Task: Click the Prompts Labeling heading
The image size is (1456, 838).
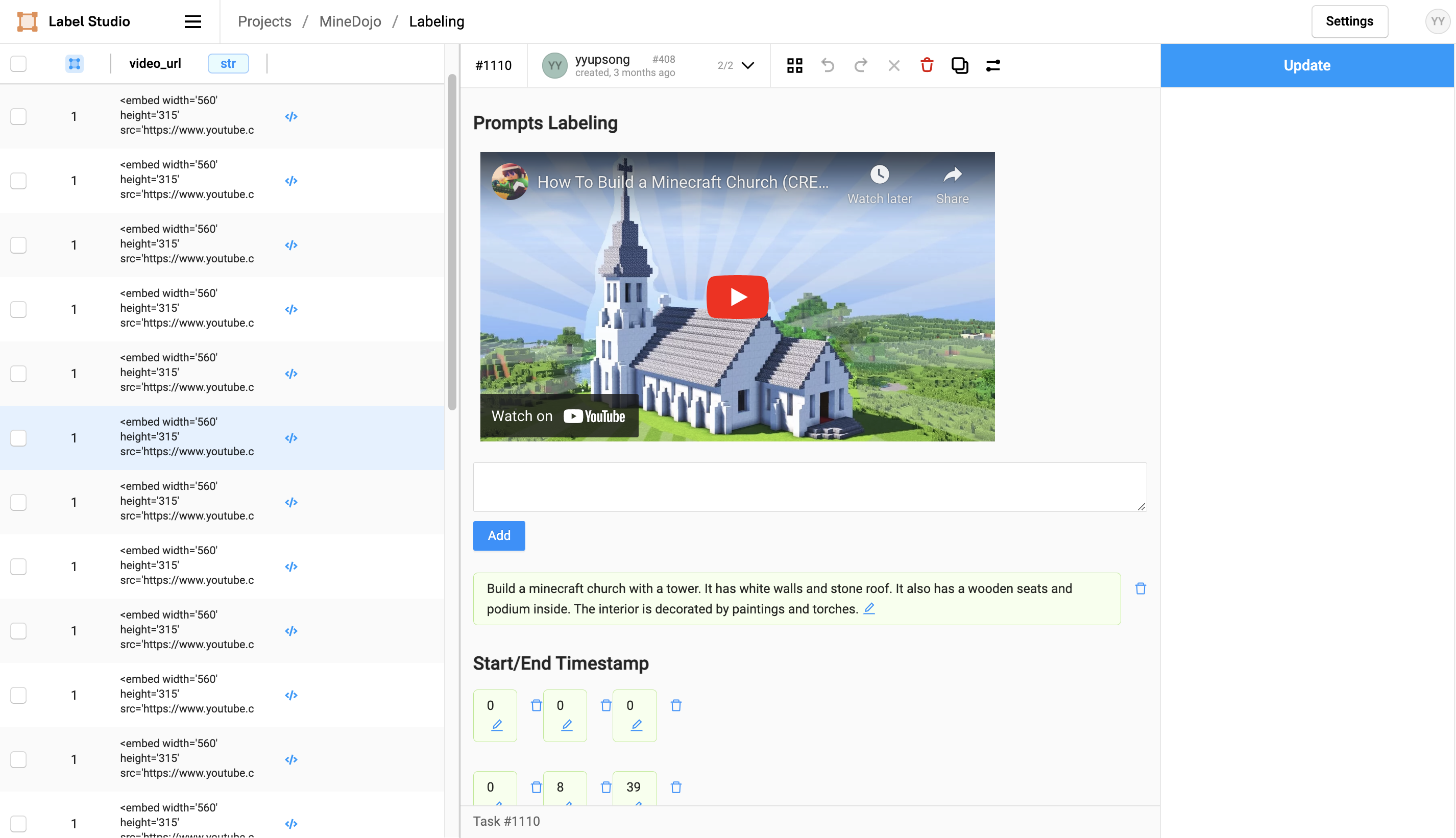Action: pyautogui.click(x=545, y=122)
